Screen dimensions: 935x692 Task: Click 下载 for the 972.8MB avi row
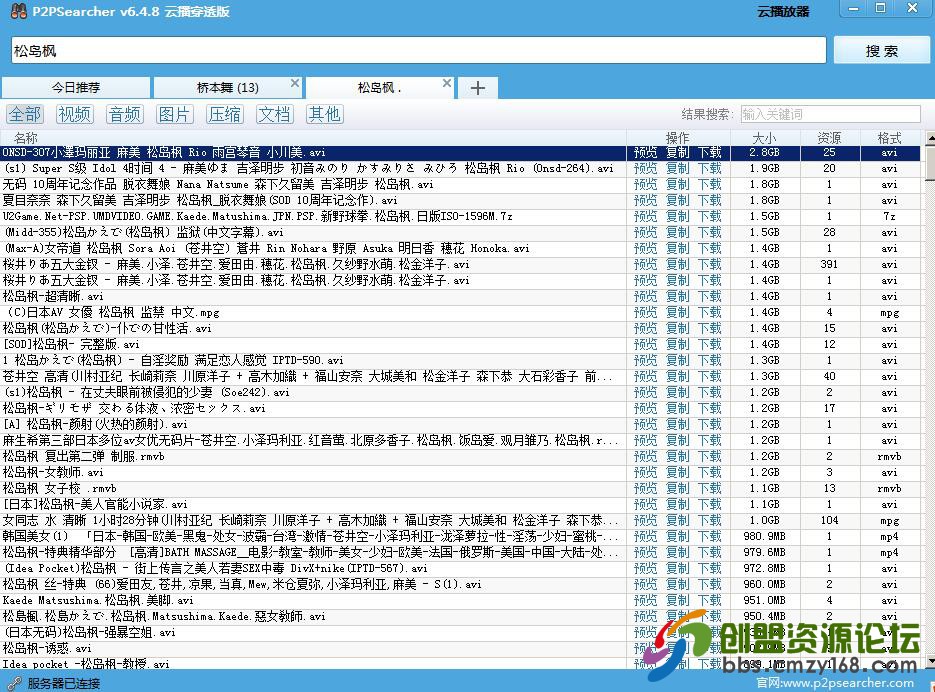710,569
